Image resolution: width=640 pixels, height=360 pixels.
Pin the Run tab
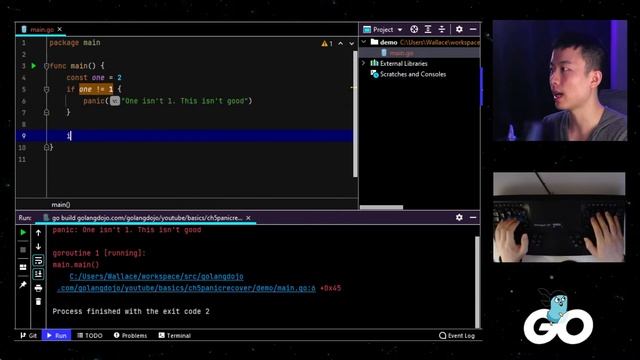23,284
